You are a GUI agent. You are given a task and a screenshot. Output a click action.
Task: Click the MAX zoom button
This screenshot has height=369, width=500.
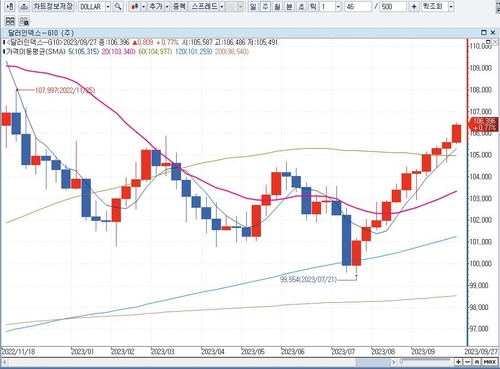(x=489, y=362)
